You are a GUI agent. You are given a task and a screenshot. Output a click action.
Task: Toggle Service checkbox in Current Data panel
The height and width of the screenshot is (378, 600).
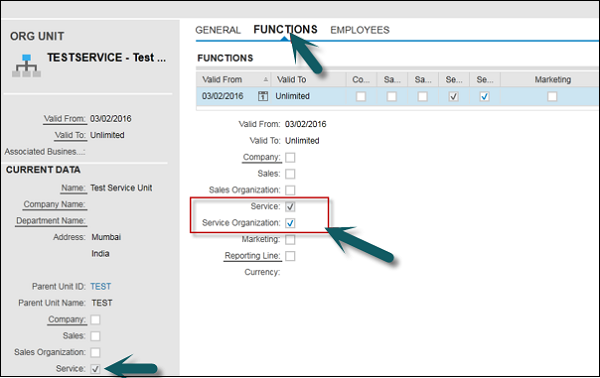click(x=95, y=369)
